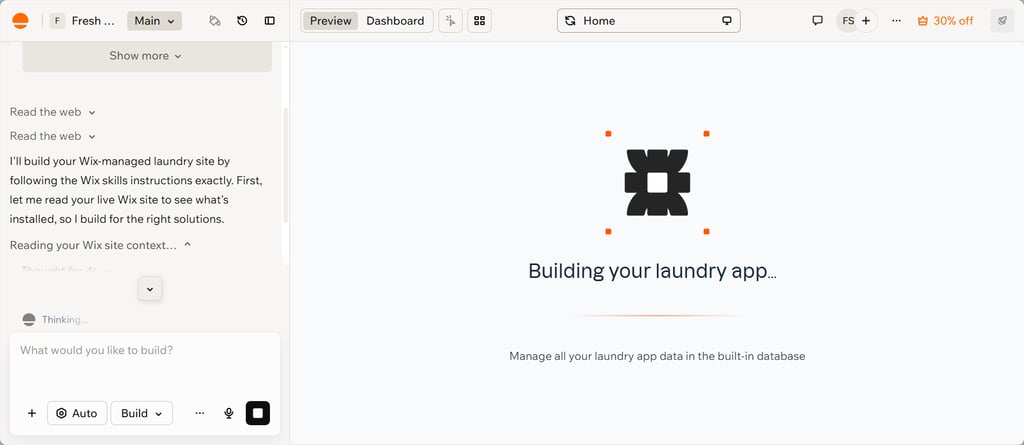Image resolution: width=1024 pixels, height=445 pixels.
Task: Expand second Read the web entry
Action: [x=53, y=137]
